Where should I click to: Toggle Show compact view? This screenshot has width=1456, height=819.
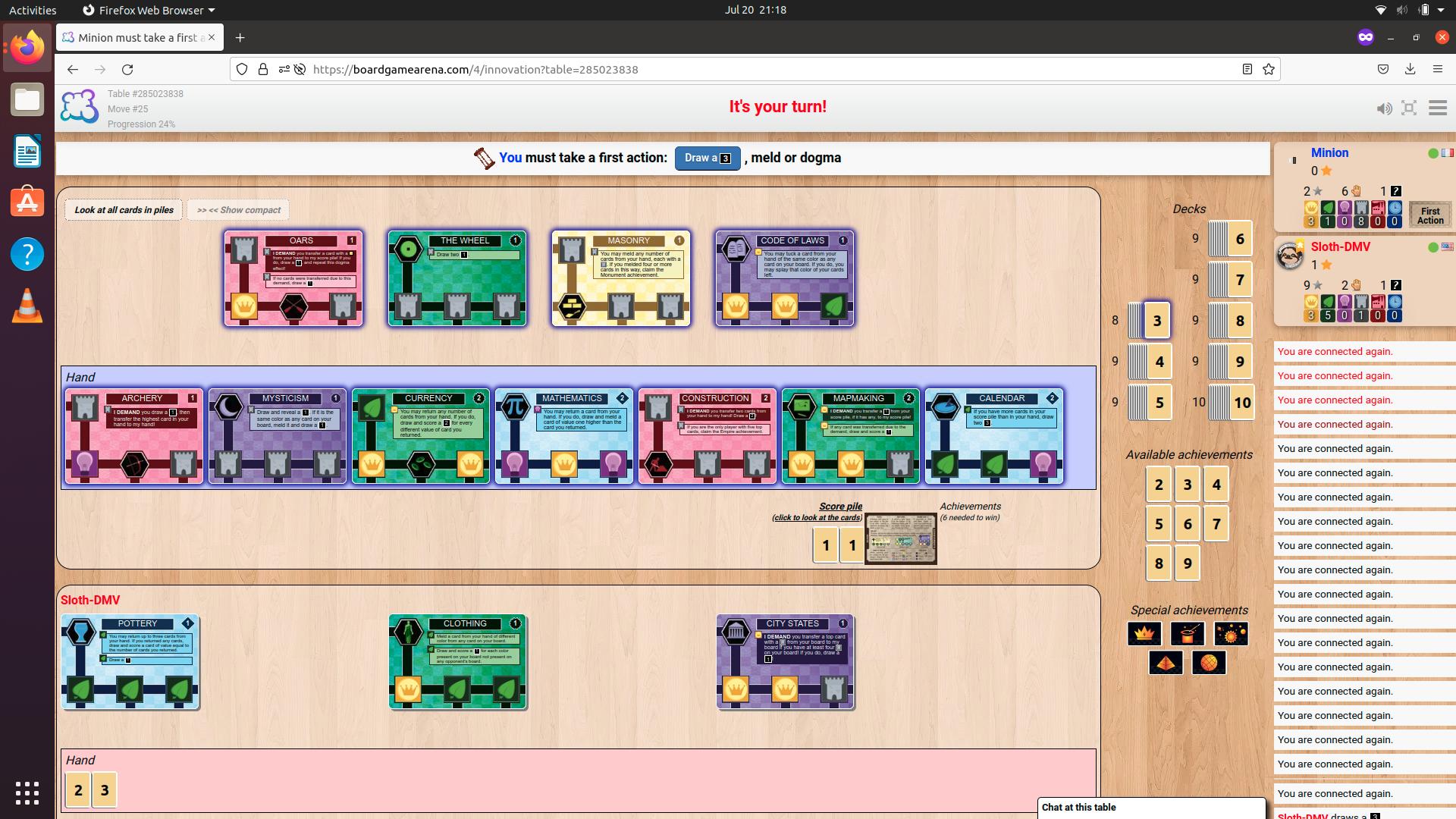pos(239,210)
